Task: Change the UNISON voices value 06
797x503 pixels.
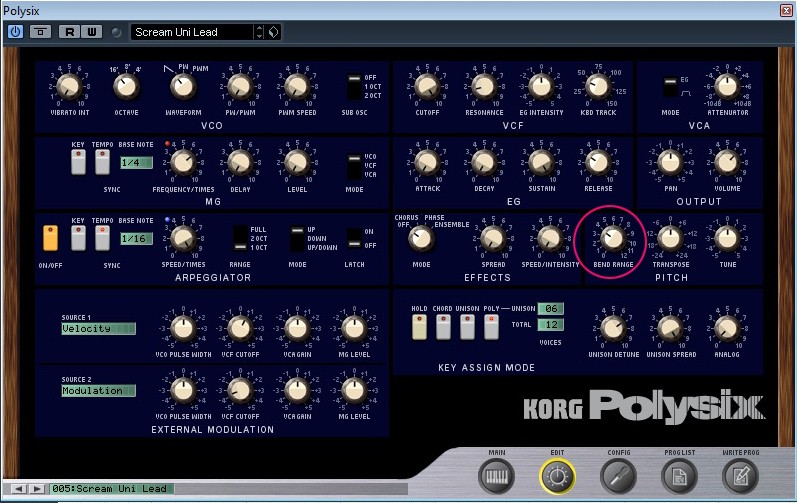Action: tap(550, 308)
